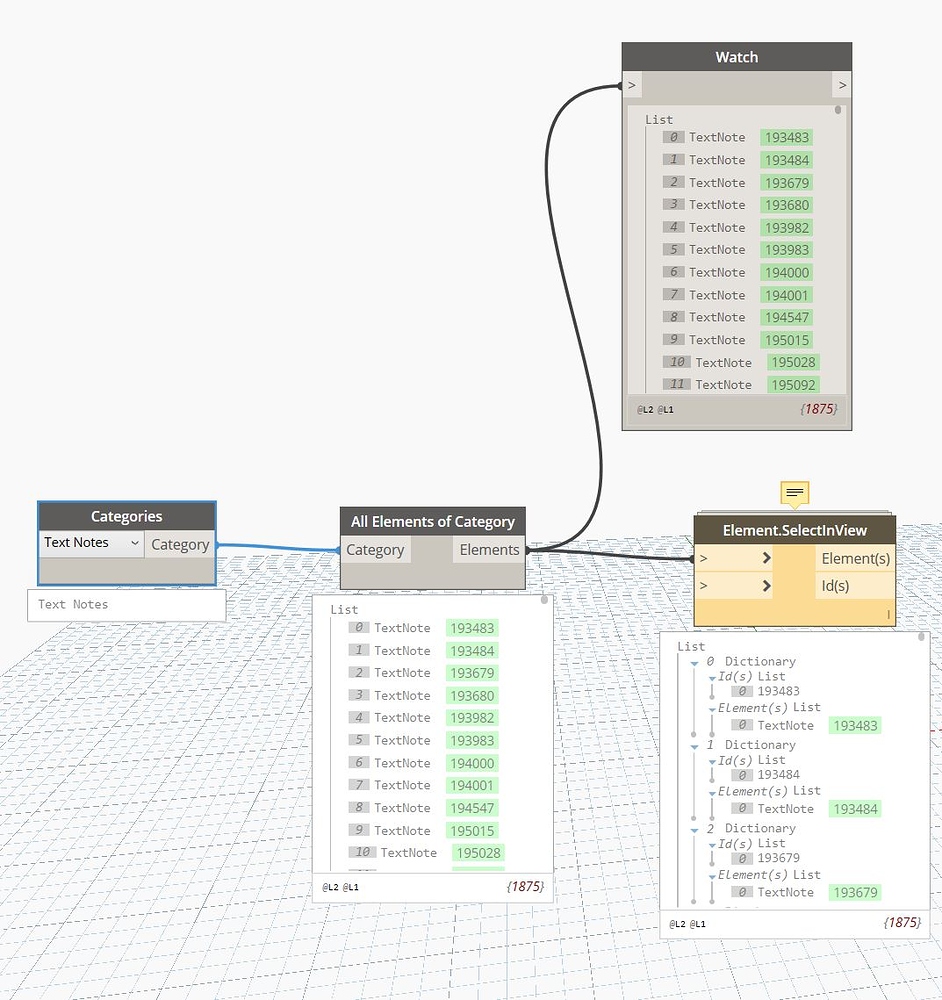Click the Watch node's output port
This screenshot has width=942, height=1000.
pos(842,86)
